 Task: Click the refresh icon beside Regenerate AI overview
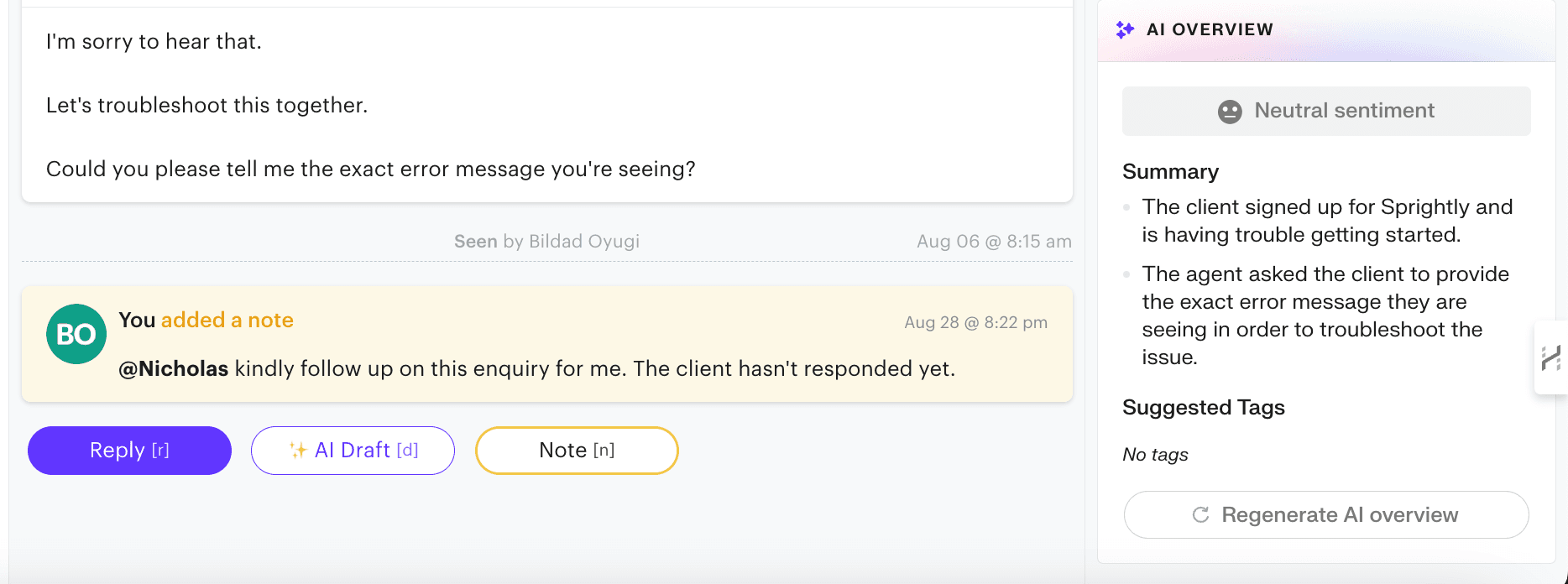point(1200,514)
